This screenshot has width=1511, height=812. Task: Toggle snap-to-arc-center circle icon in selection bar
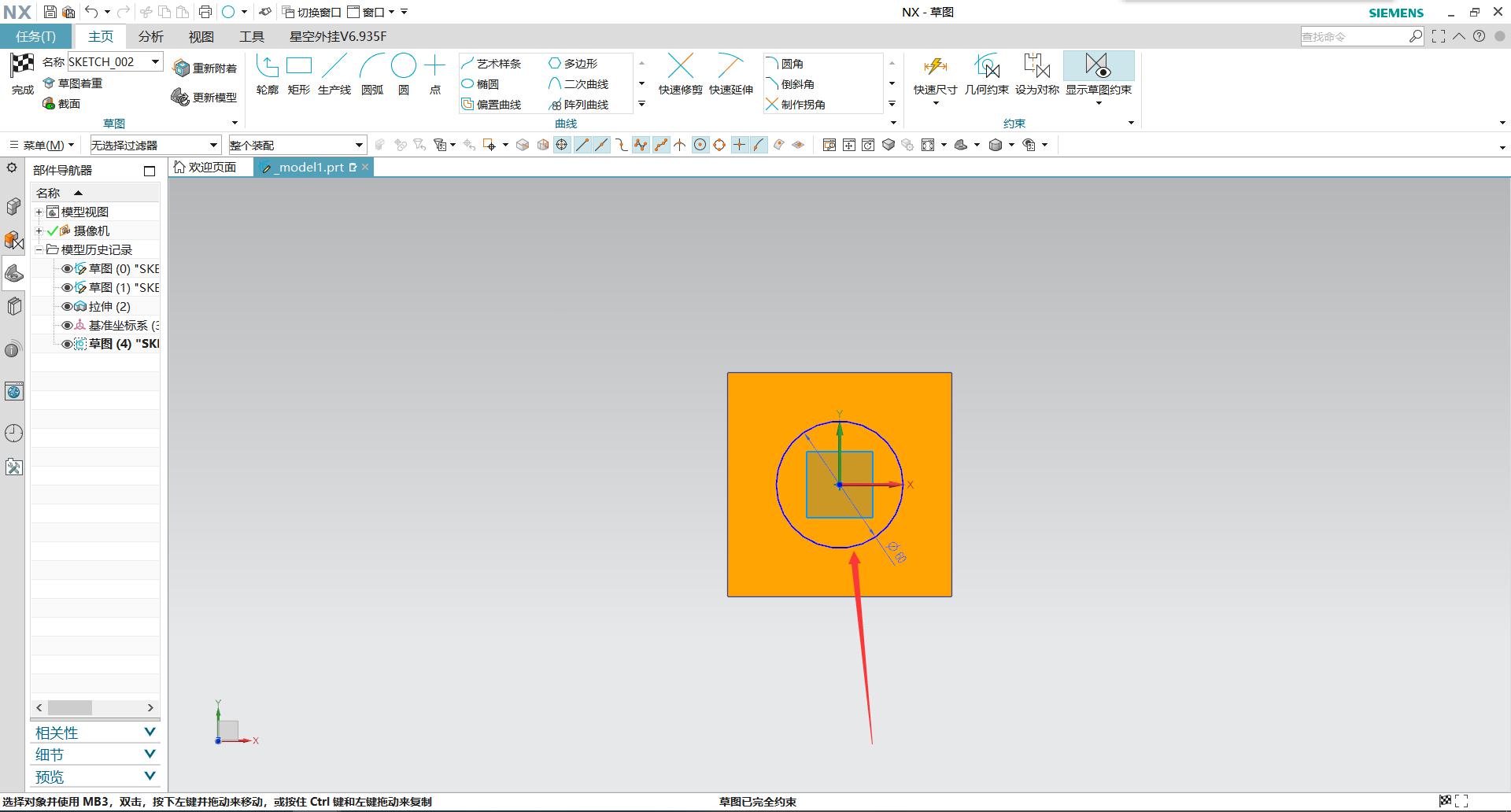tap(700, 145)
